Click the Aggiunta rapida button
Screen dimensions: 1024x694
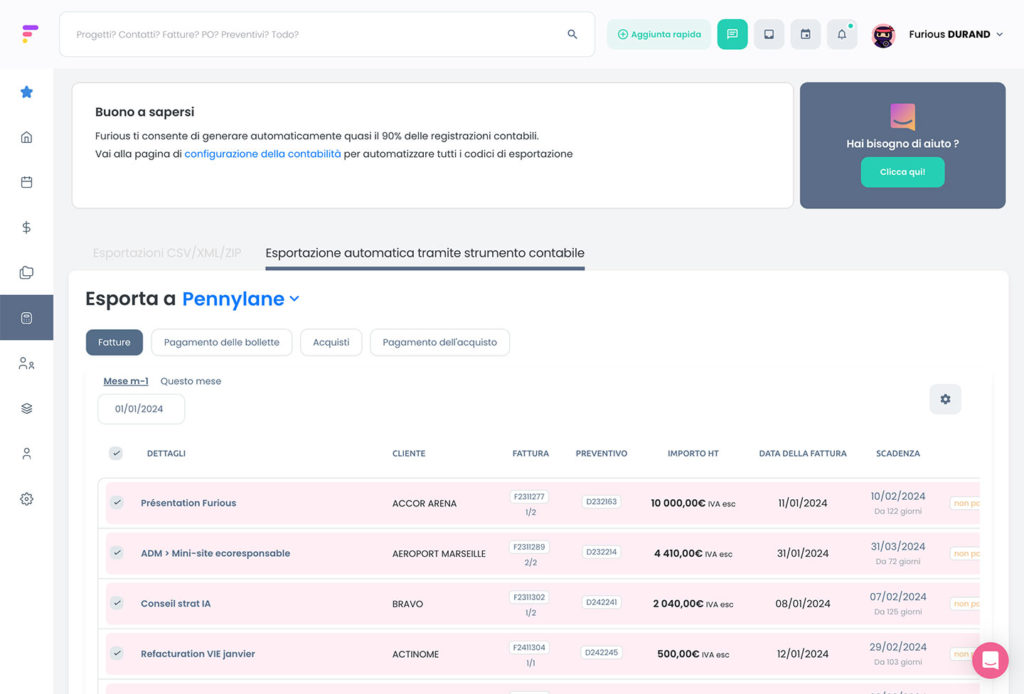(x=659, y=35)
